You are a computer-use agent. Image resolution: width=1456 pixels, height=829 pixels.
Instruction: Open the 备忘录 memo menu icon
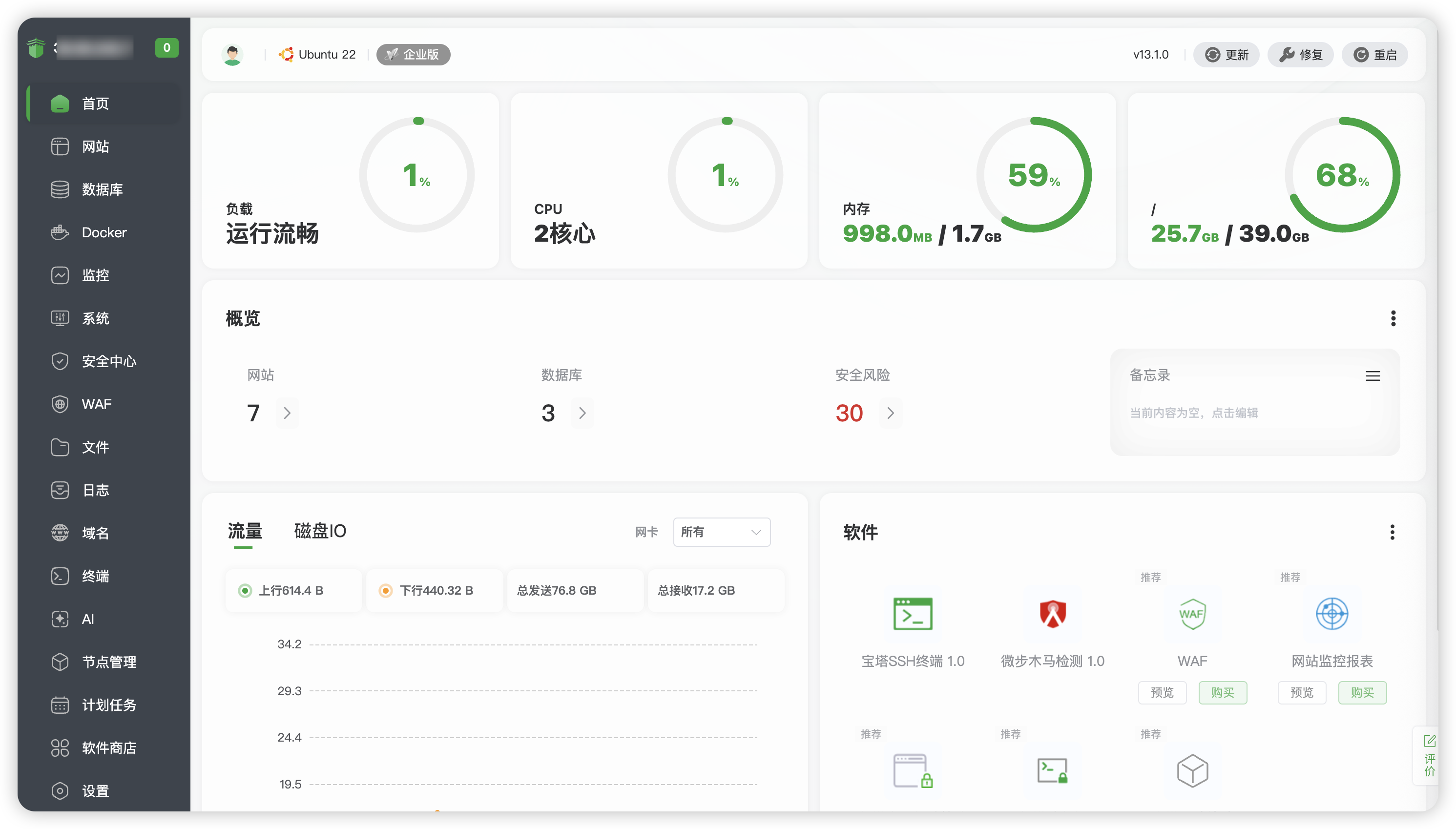point(1373,376)
